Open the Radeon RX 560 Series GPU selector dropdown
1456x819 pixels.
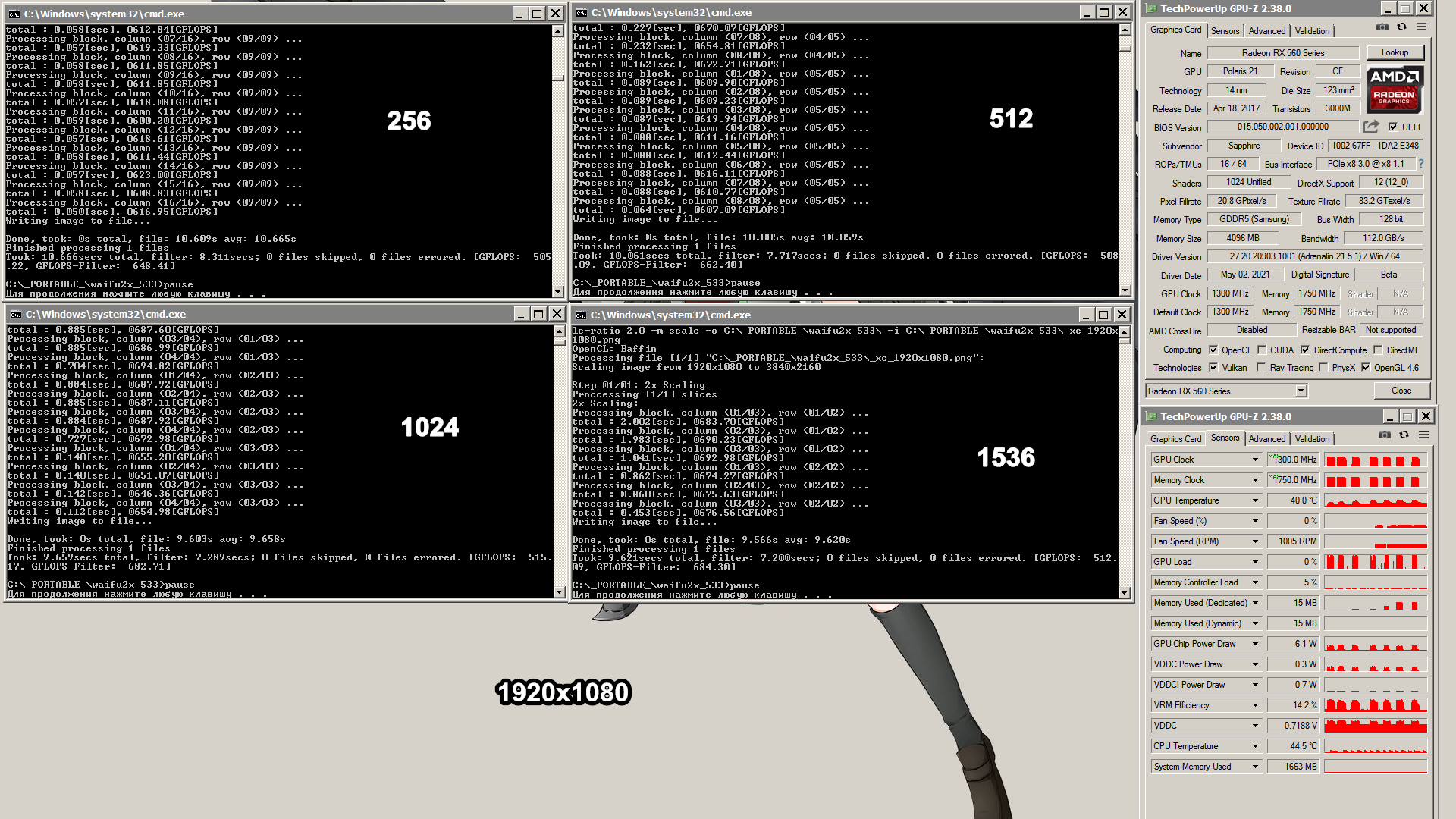pyautogui.click(x=1301, y=391)
